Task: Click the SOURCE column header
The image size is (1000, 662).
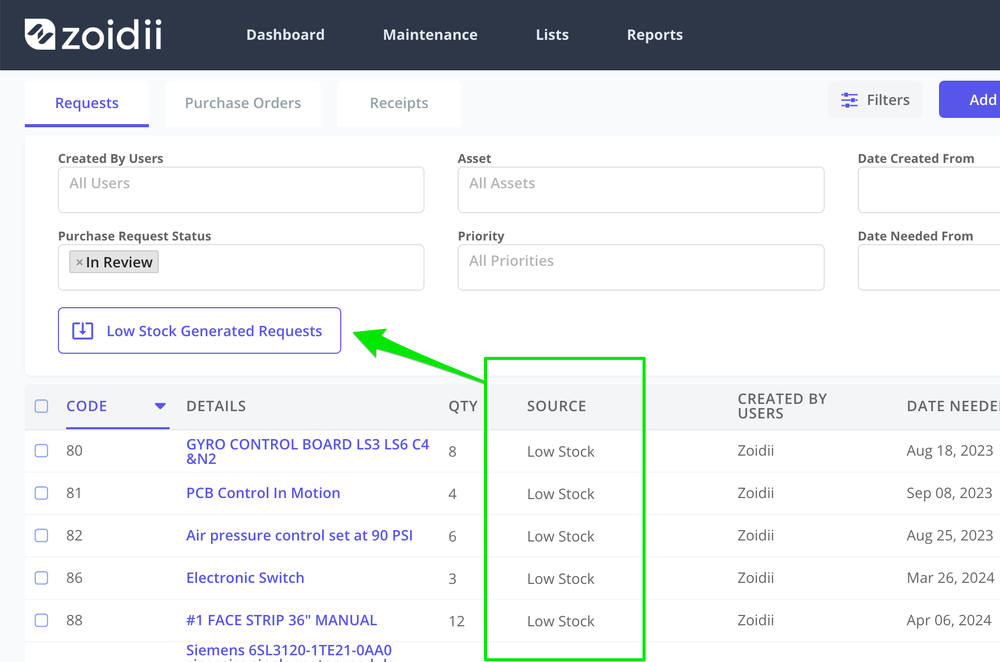Action: (x=556, y=406)
